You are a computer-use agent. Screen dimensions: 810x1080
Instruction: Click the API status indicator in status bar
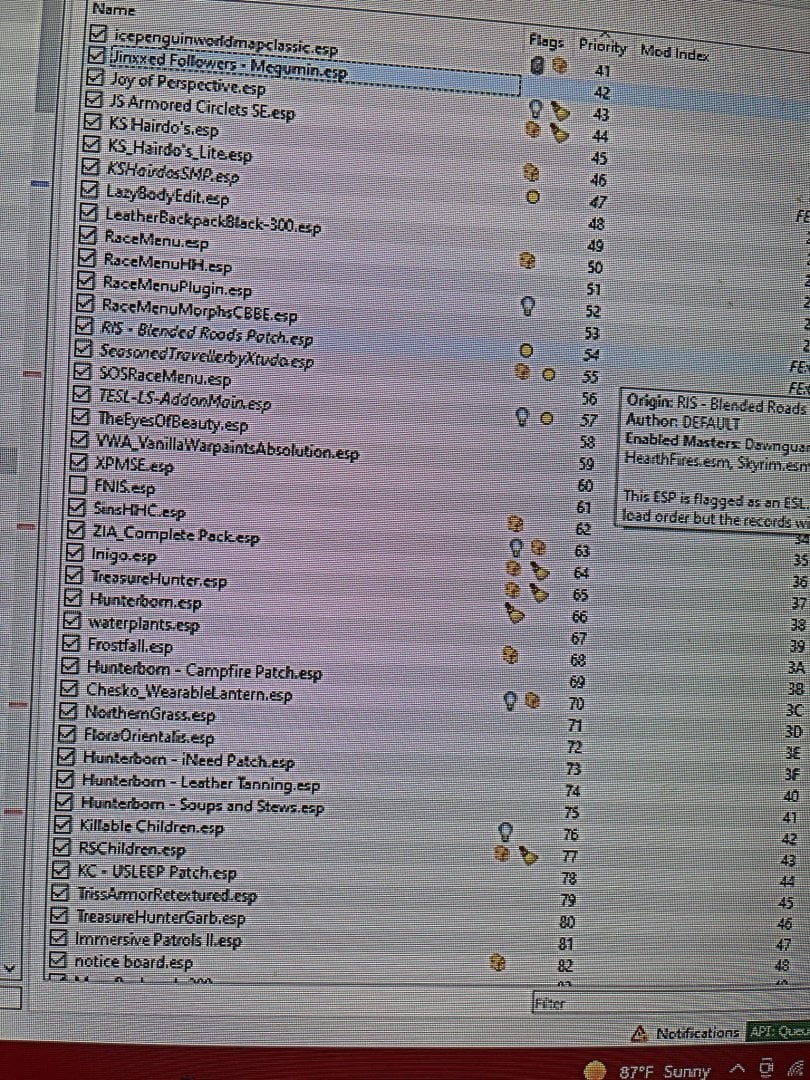[778, 1032]
